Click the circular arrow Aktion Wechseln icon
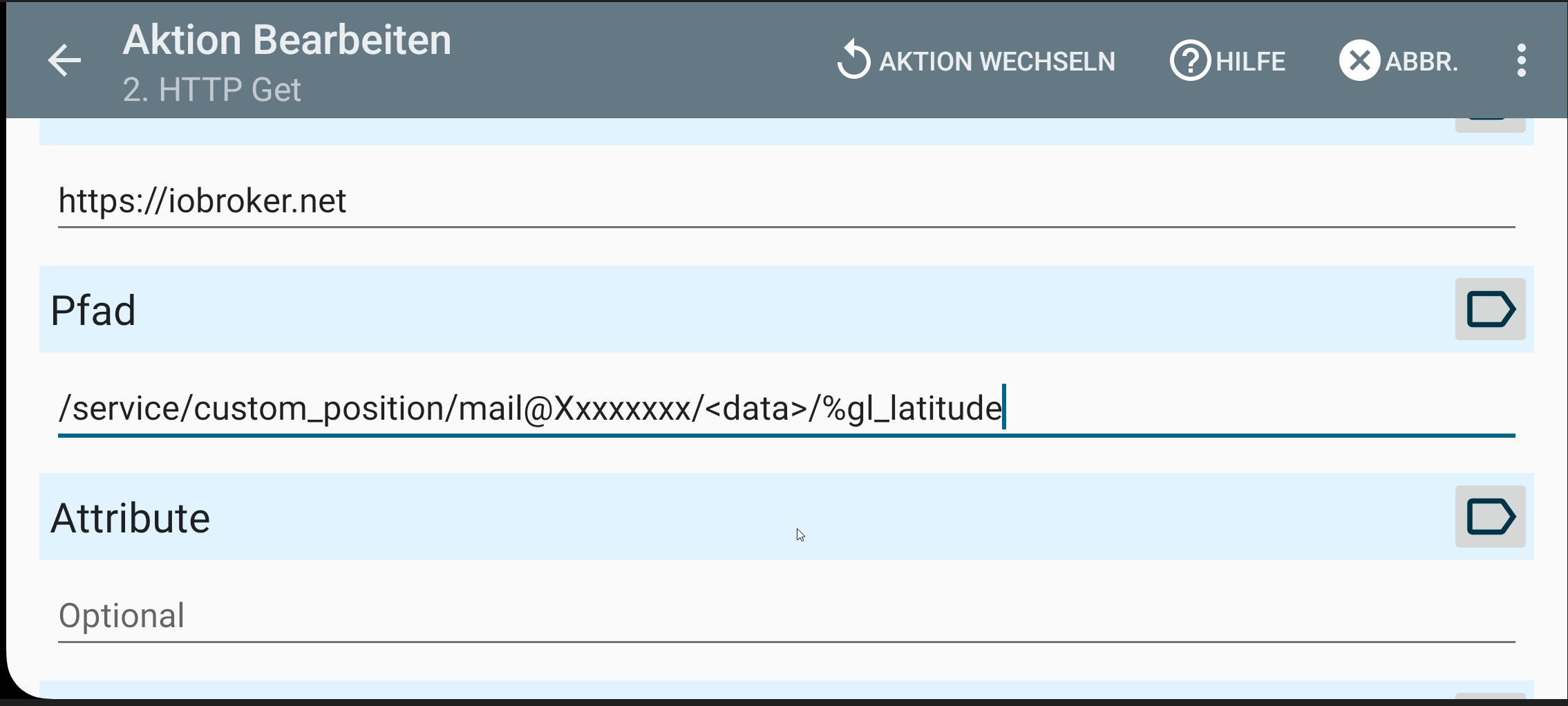This screenshot has height=706, width=1568. point(853,60)
